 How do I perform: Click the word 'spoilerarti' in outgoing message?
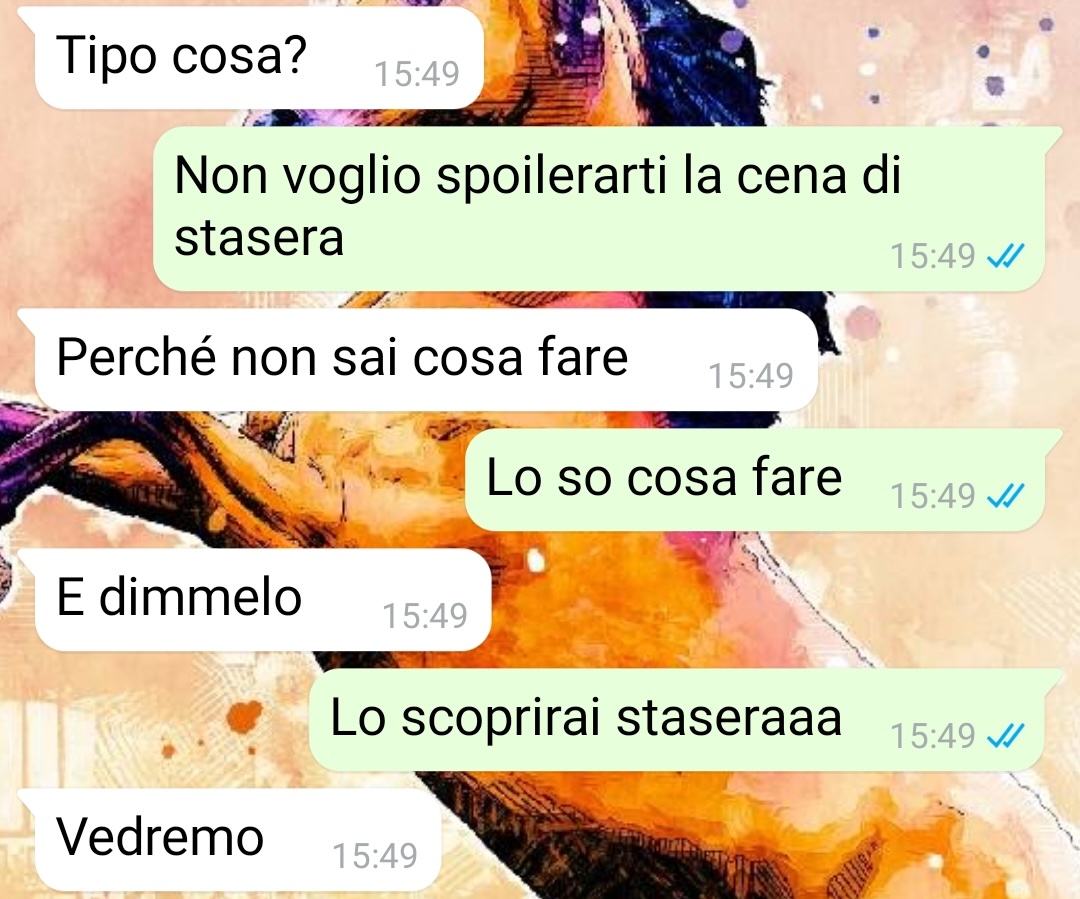[552, 178]
